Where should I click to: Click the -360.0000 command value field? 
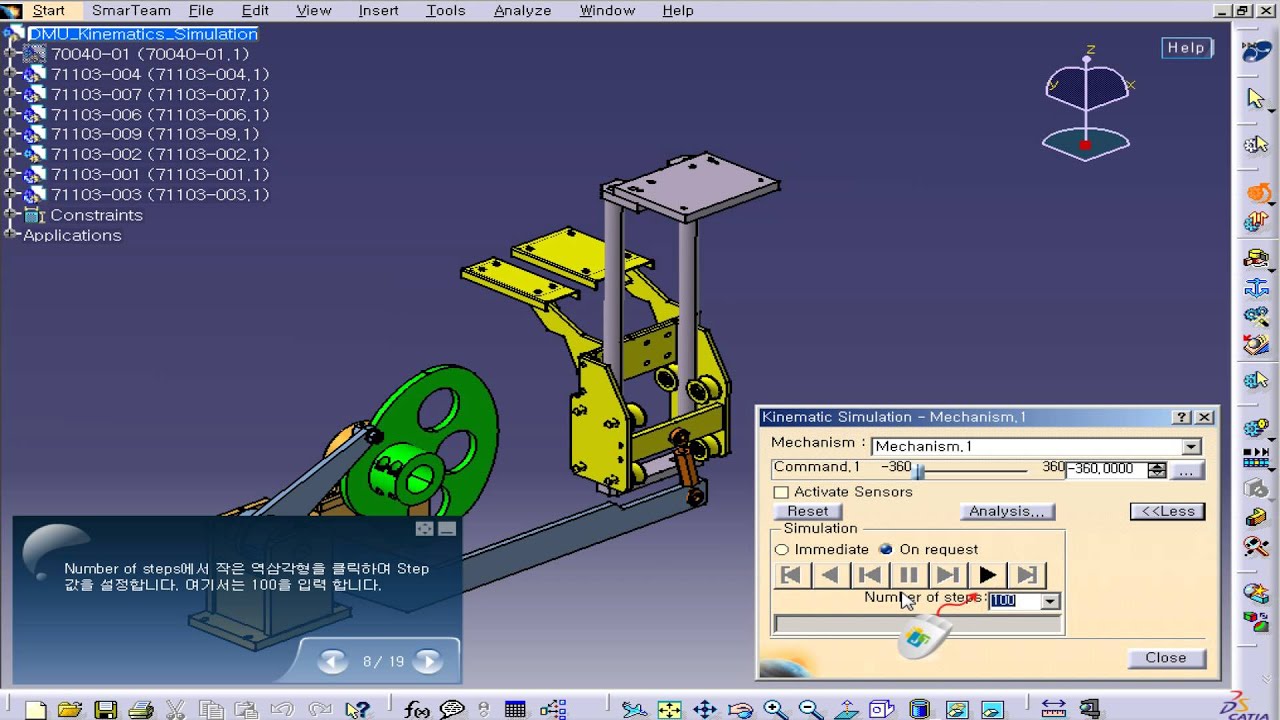pos(1107,469)
